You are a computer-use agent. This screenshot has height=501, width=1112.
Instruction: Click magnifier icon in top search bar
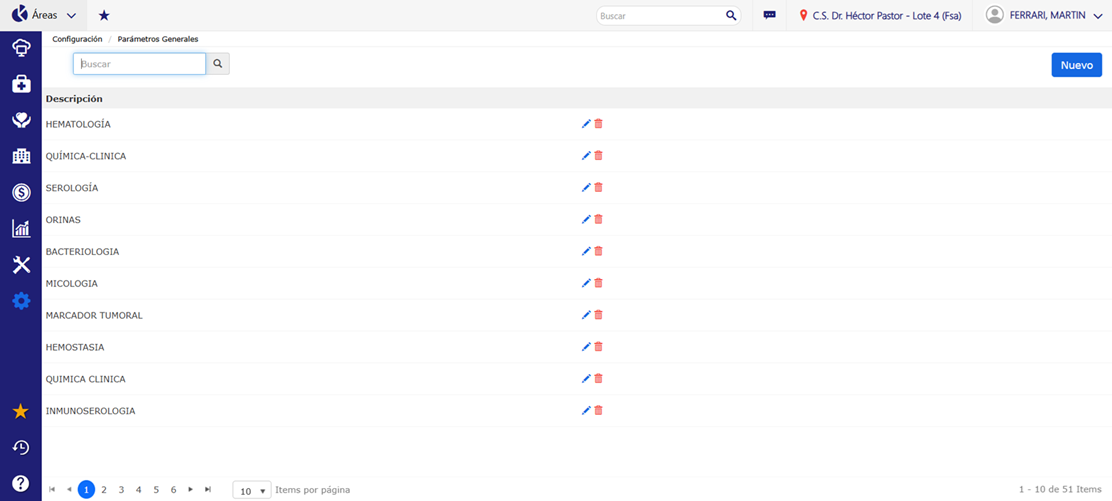(731, 16)
